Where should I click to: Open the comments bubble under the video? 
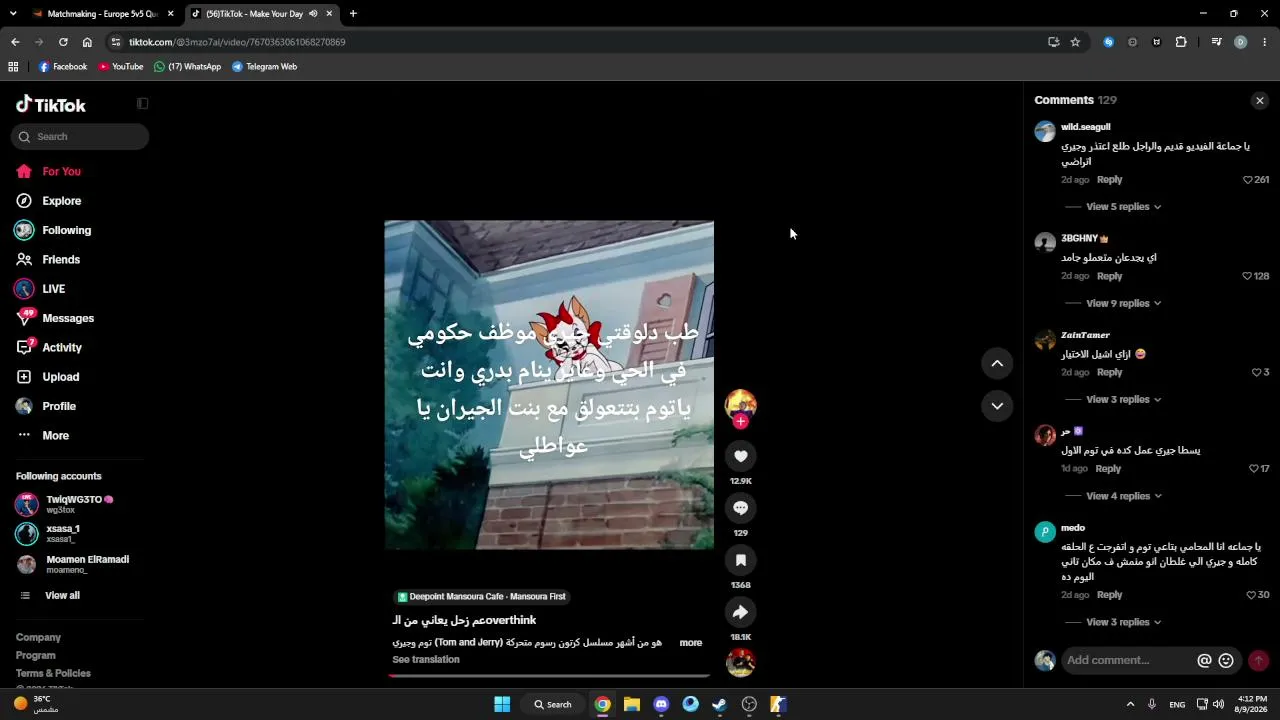tap(740, 508)
